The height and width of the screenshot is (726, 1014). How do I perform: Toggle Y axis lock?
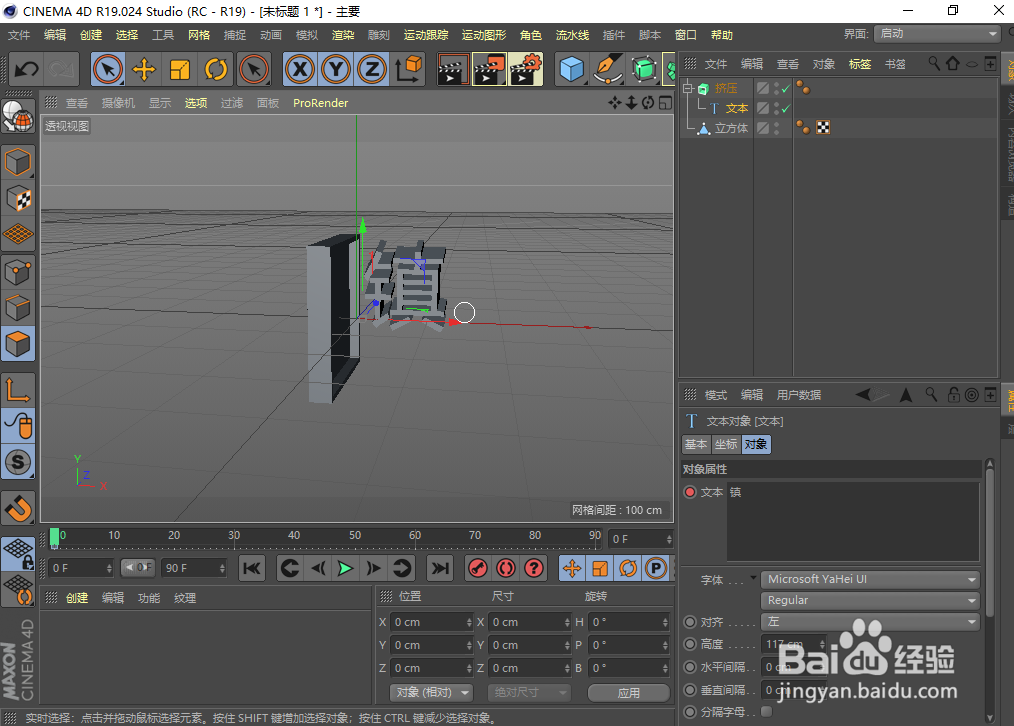(336, 69)
